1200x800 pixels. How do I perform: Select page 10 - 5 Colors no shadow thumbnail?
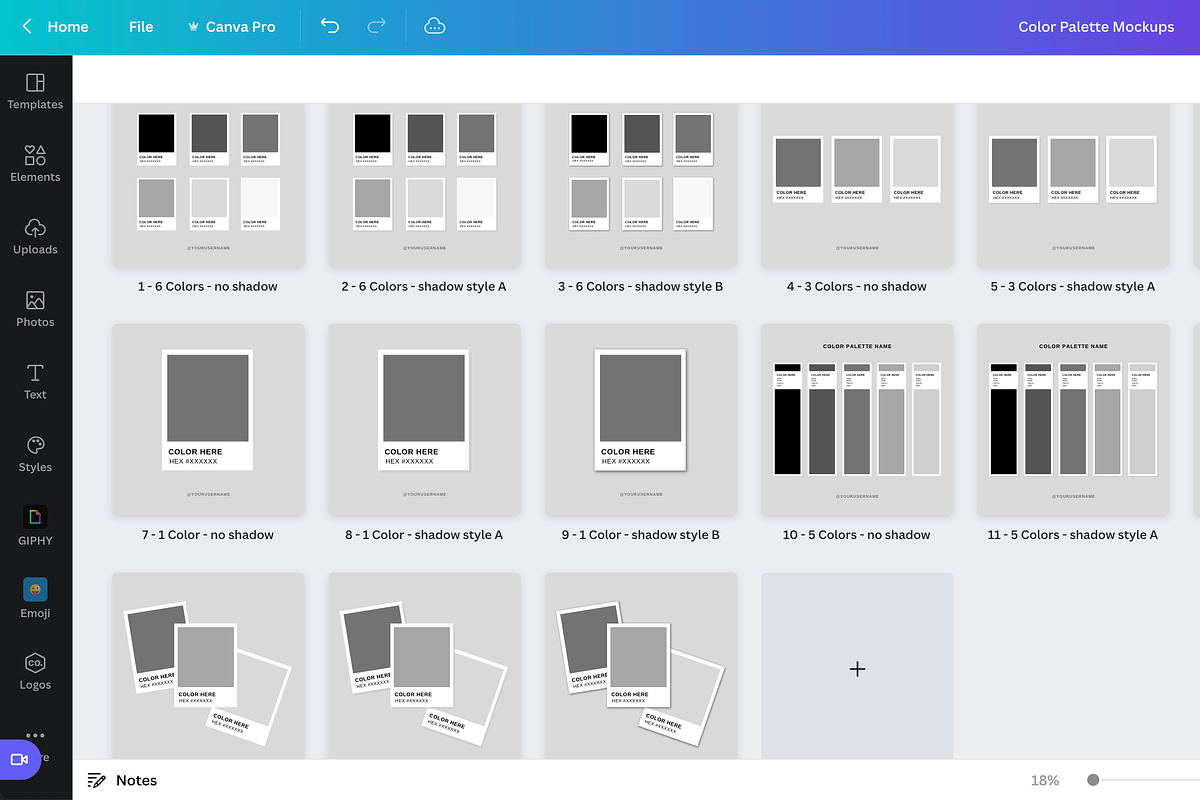click(857, 420)
